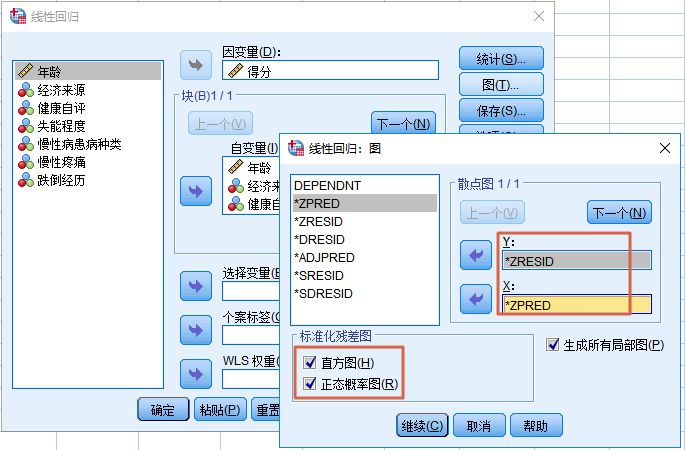Click the 因变量 field containing 得分
Screen dimensions: 685x450
coord(330,70)
